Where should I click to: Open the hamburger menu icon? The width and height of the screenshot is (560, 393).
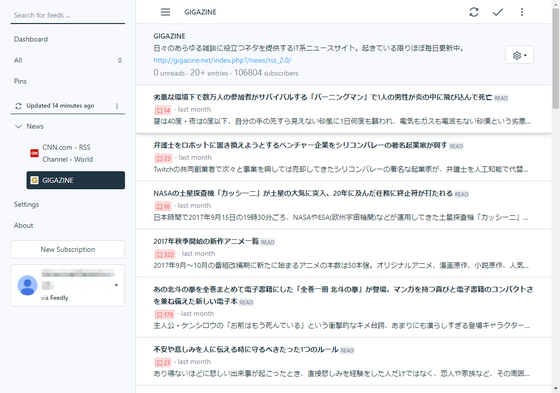pos(165,12)
